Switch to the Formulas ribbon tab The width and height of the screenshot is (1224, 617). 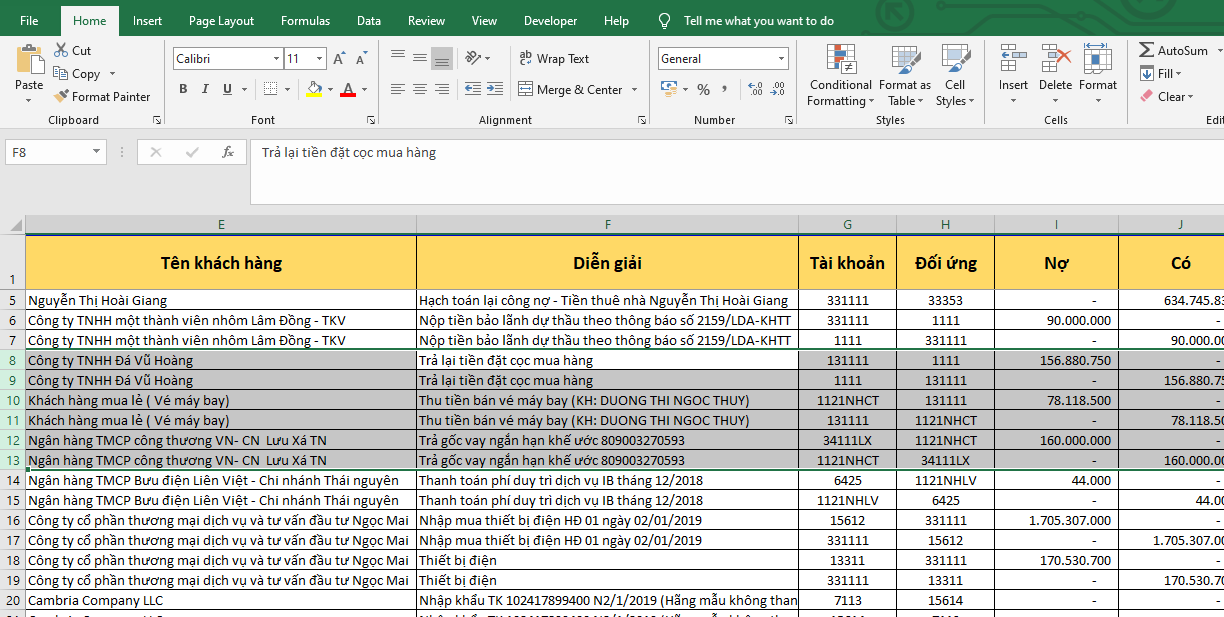305,21
